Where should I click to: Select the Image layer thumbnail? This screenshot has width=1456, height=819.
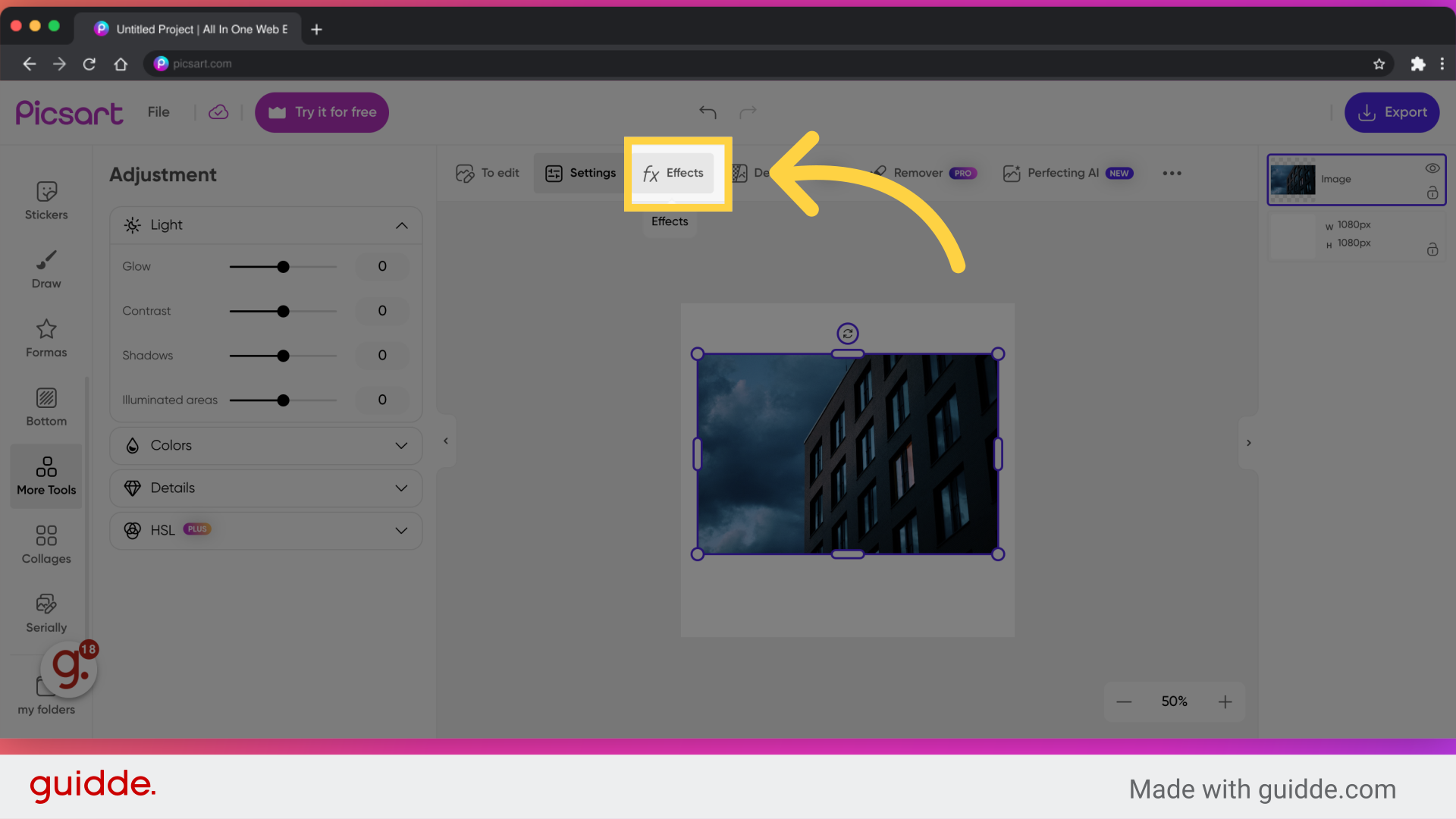click(x=1293, y=180)
